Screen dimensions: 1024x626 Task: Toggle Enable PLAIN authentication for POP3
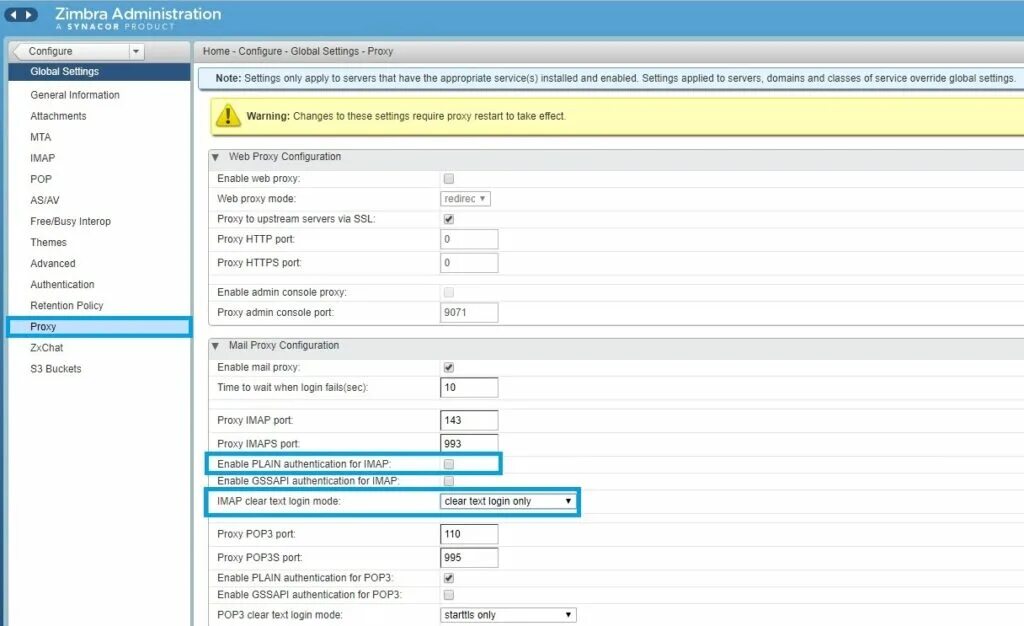point(449,578)
